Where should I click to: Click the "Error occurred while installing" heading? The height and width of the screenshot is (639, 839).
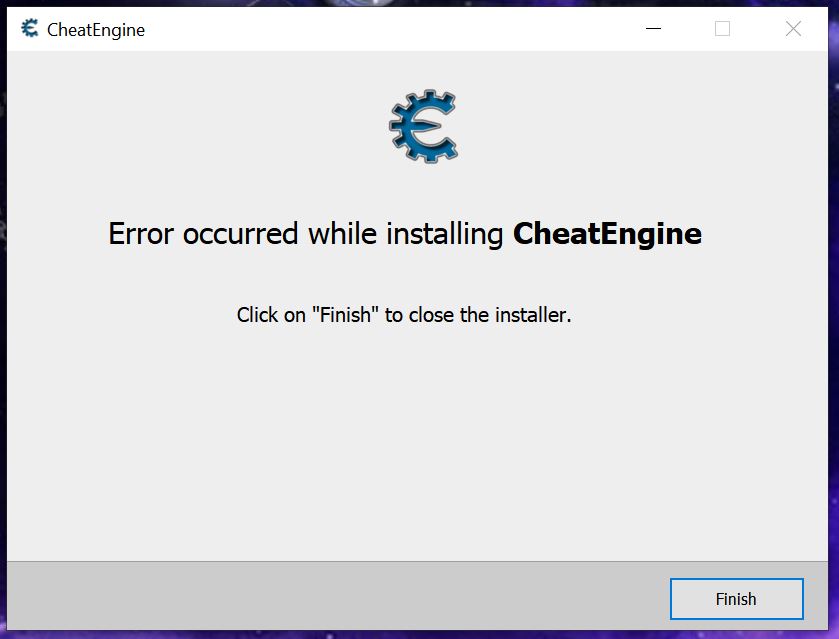pos(306,234)
